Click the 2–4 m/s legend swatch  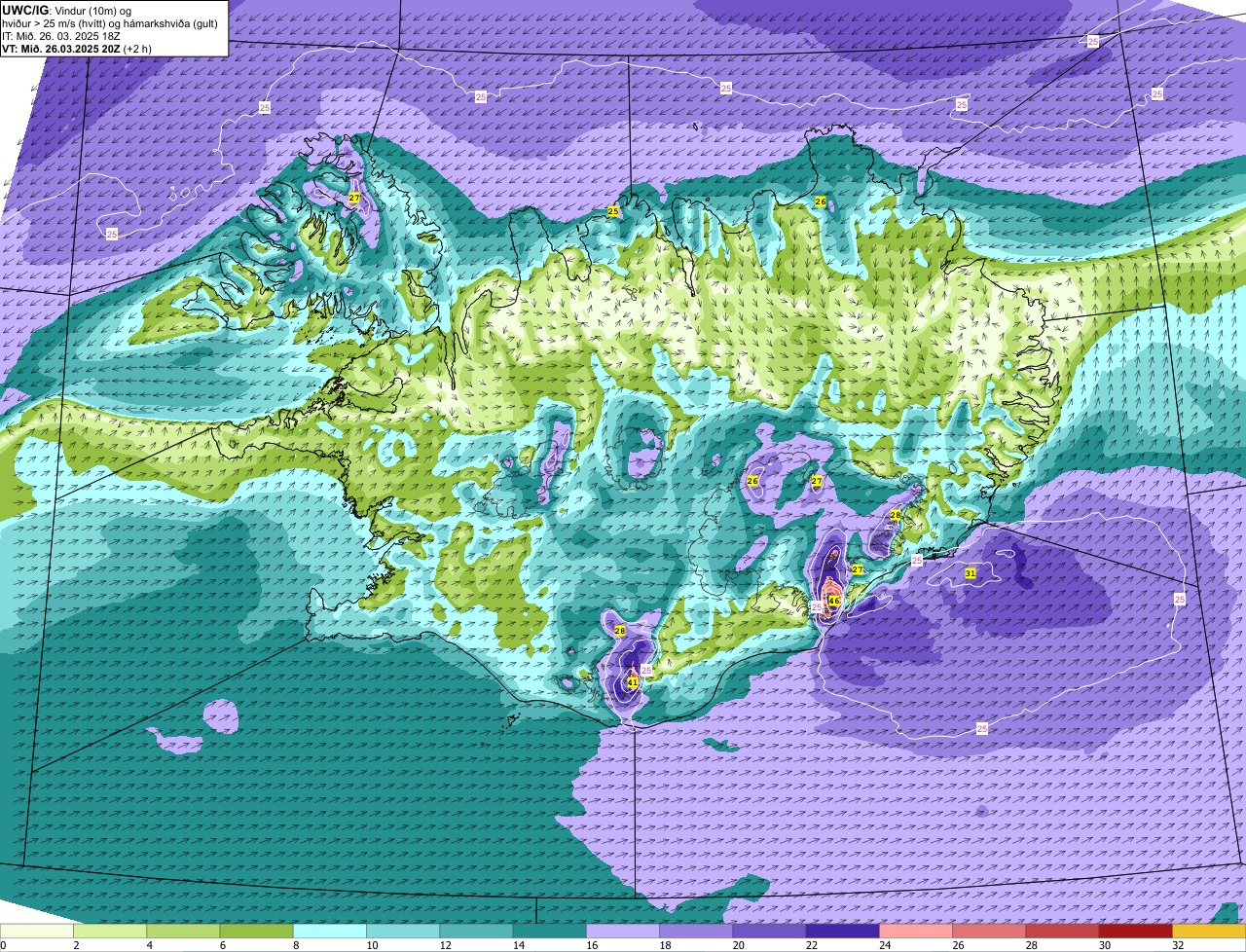(x=110, y=931)
